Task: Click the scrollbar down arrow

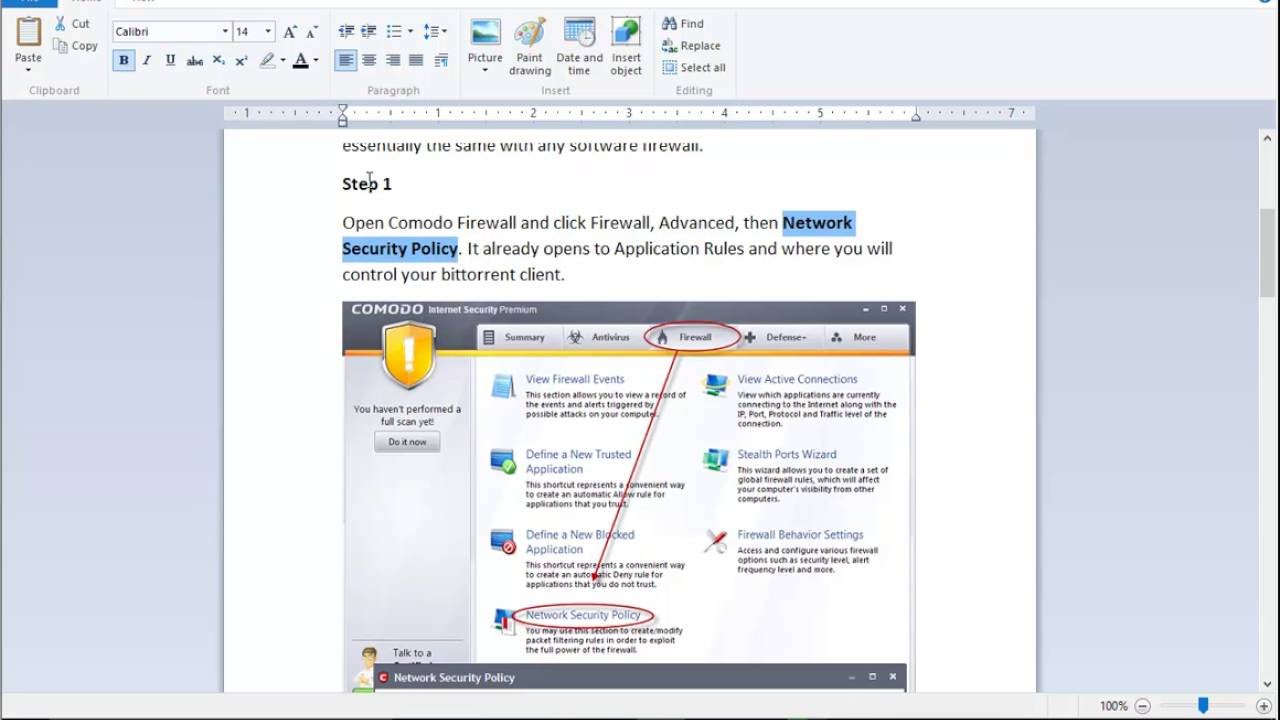Action: 1268,683
